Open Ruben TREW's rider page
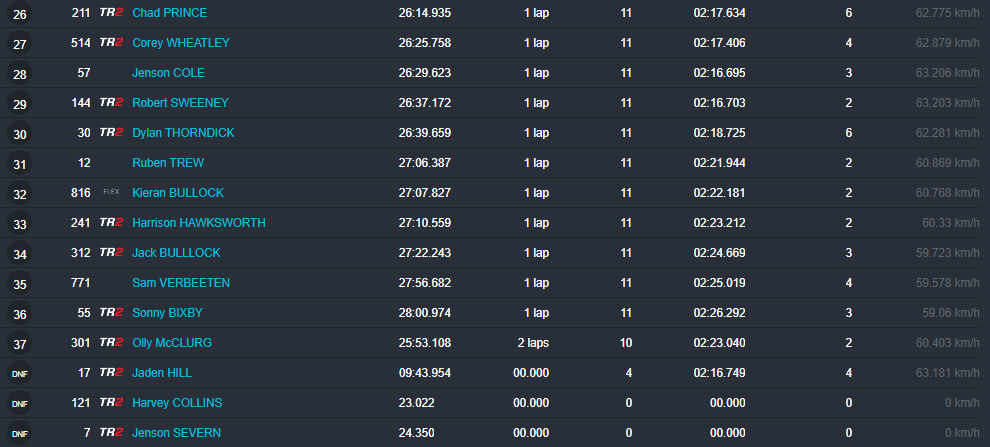The height and width of the screenshot is (447, 990). click(166, 163)
